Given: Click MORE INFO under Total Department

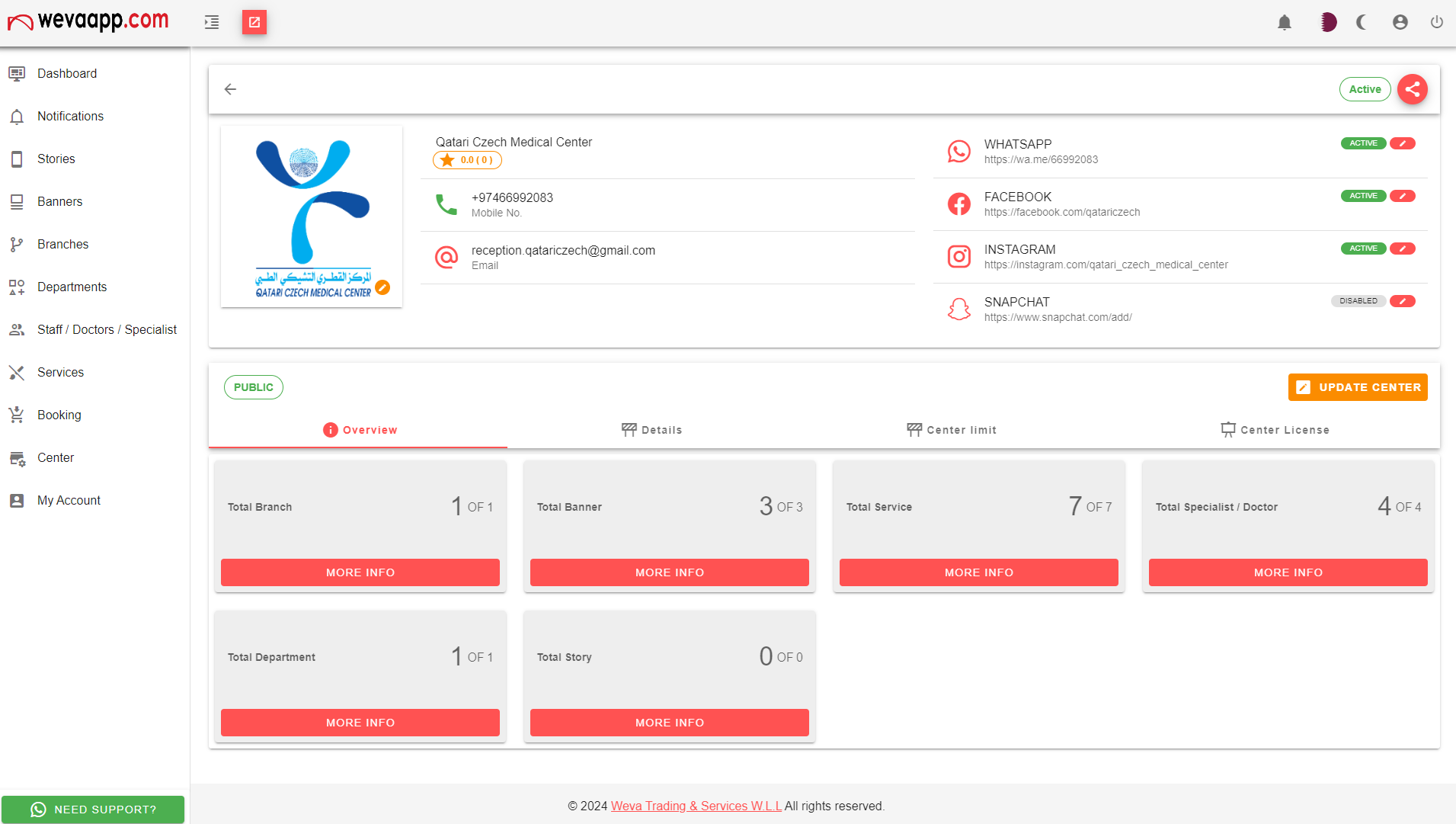Looking at the screenshot, I should [360, 723].
